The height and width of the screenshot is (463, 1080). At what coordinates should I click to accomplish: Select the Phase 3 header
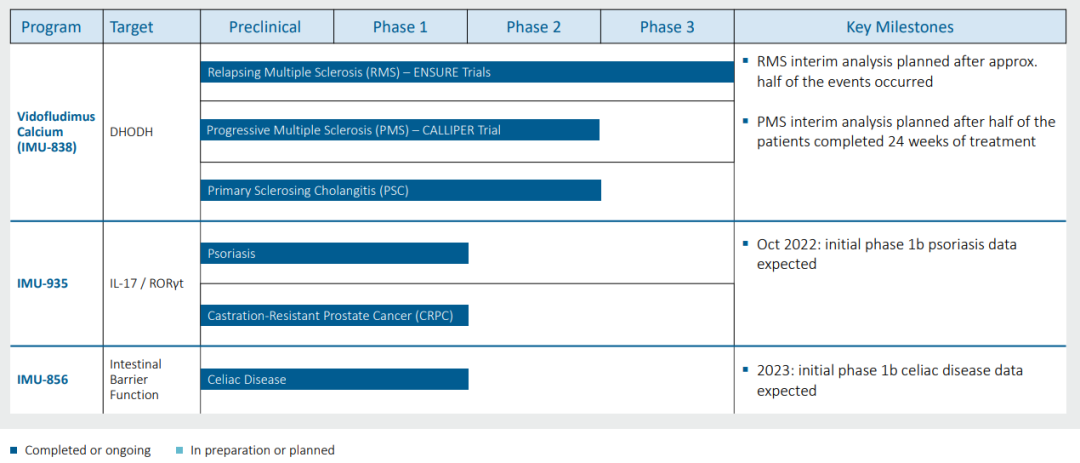[667, 27]
